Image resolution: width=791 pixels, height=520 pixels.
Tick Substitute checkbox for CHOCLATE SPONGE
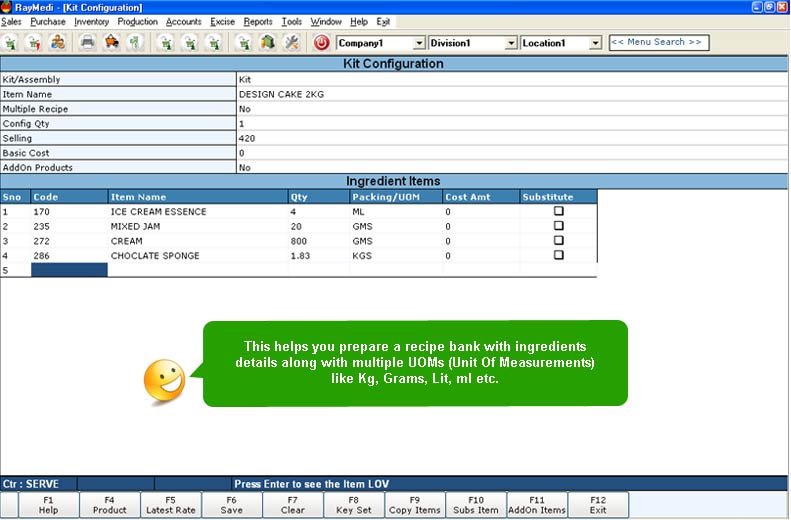(x=558, y=255)
